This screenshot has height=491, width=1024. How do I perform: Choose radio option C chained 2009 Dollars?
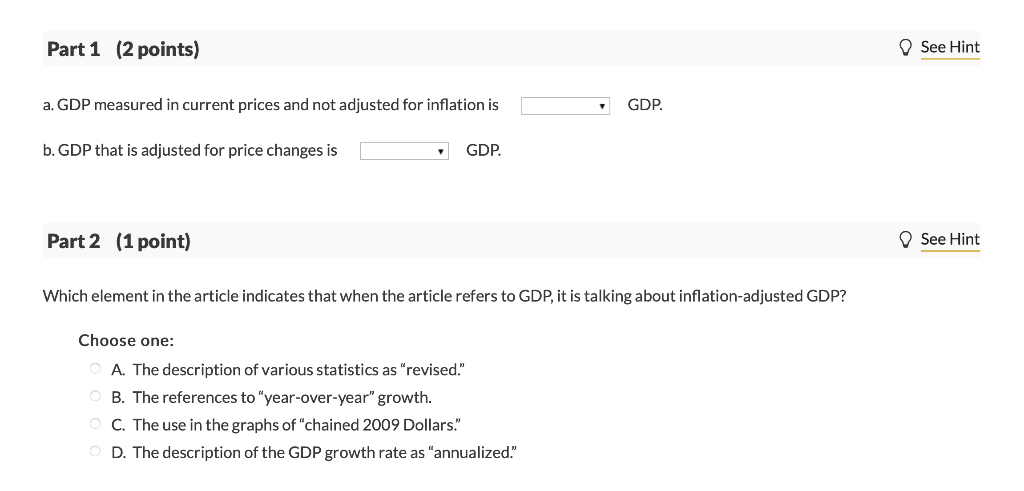pos(95,424)
